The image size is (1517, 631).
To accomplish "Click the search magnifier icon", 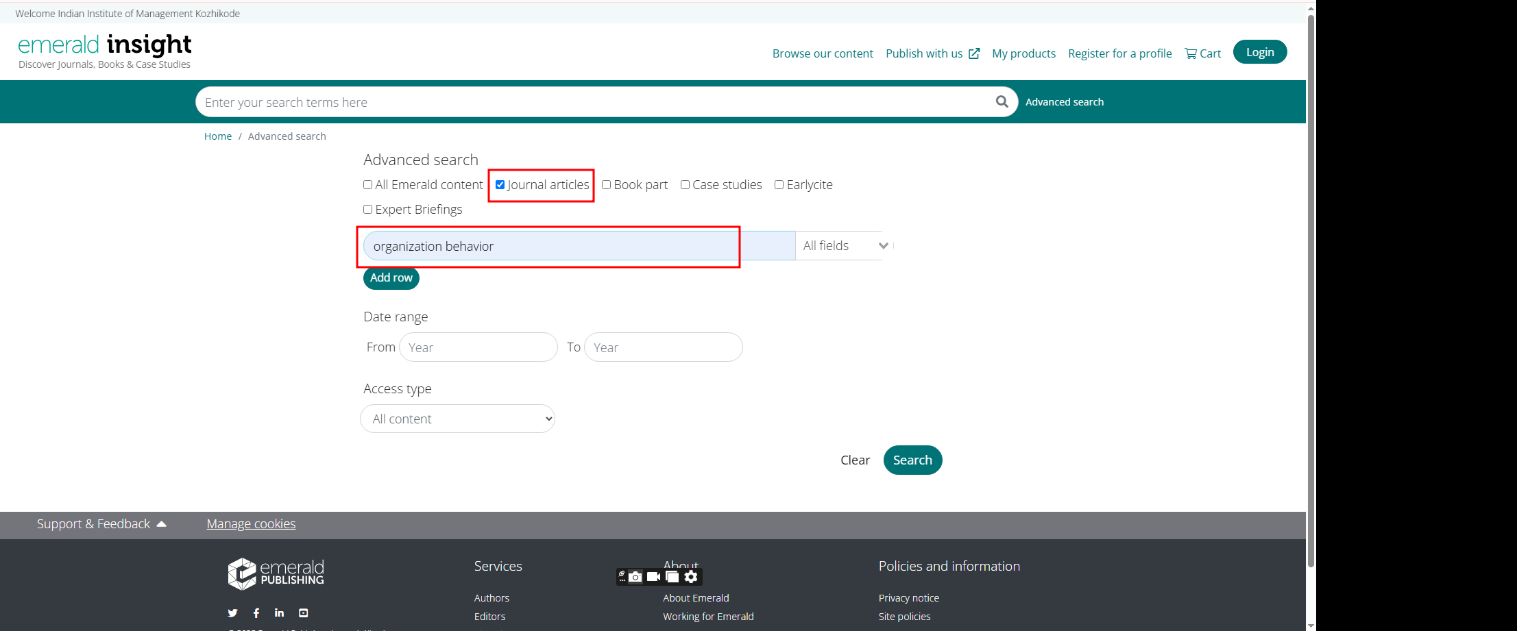I will tap(1002, 102).
